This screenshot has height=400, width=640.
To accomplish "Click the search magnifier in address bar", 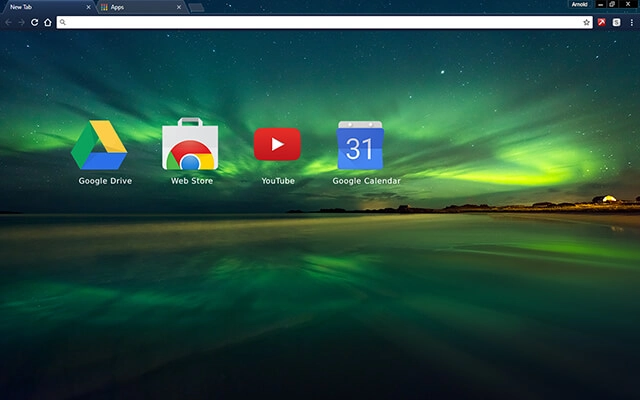I will point(62,22).
